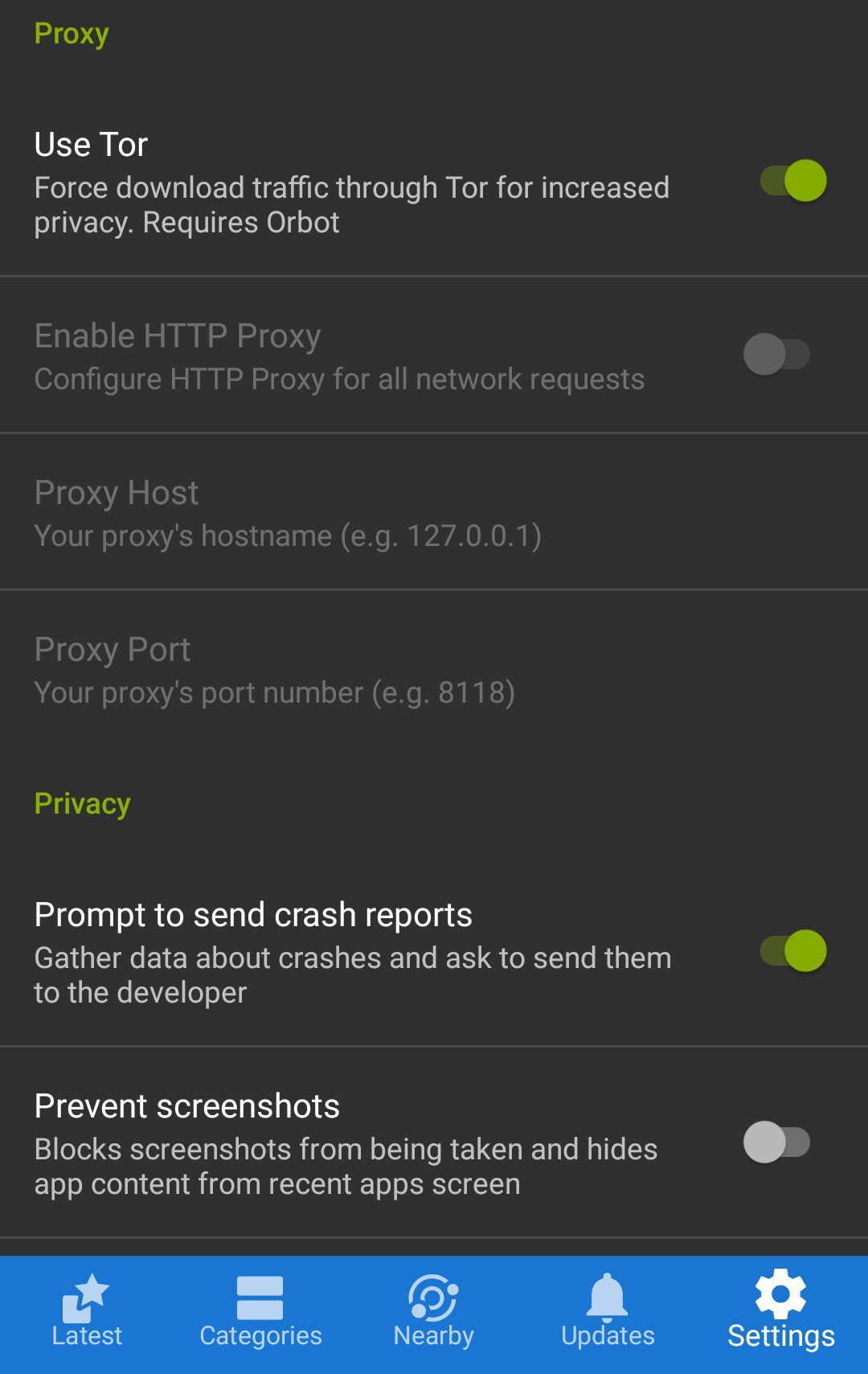Open the Updates tab
This screenshot has height=1374, width=868.
point(607,1310)
